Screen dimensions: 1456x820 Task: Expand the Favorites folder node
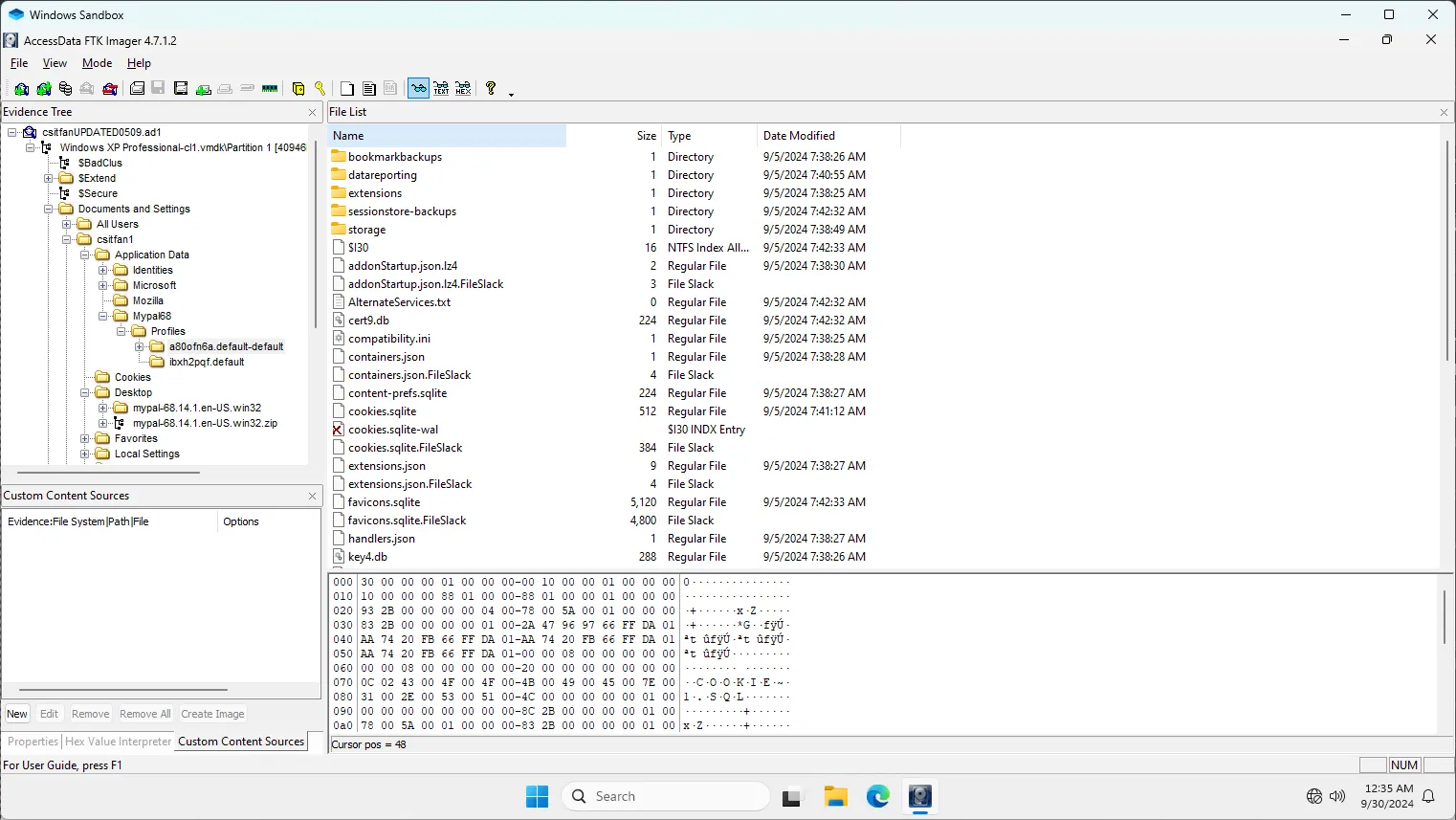pos(85,438)
